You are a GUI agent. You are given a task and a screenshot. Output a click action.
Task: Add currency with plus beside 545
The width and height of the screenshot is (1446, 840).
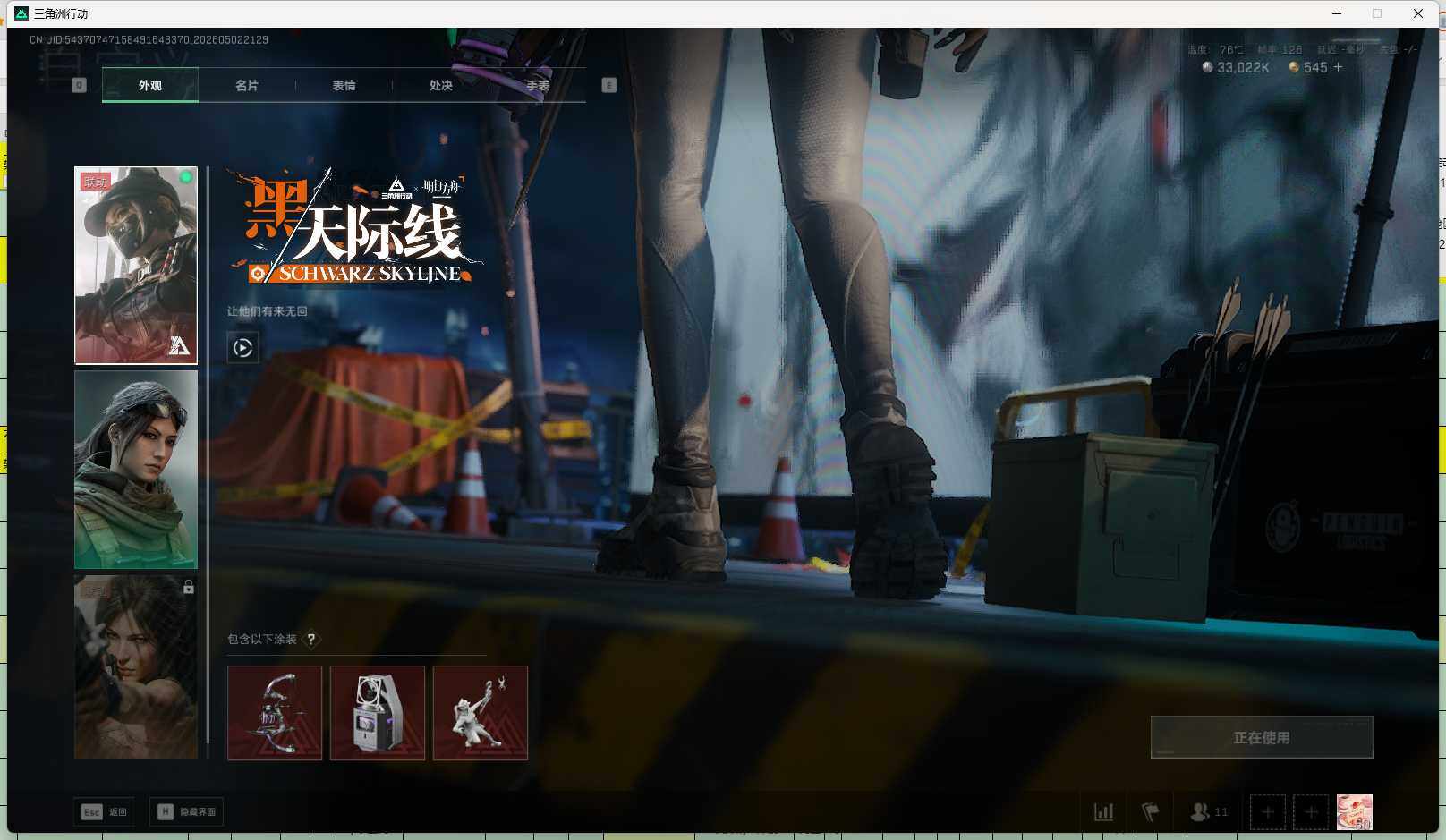1339,67
